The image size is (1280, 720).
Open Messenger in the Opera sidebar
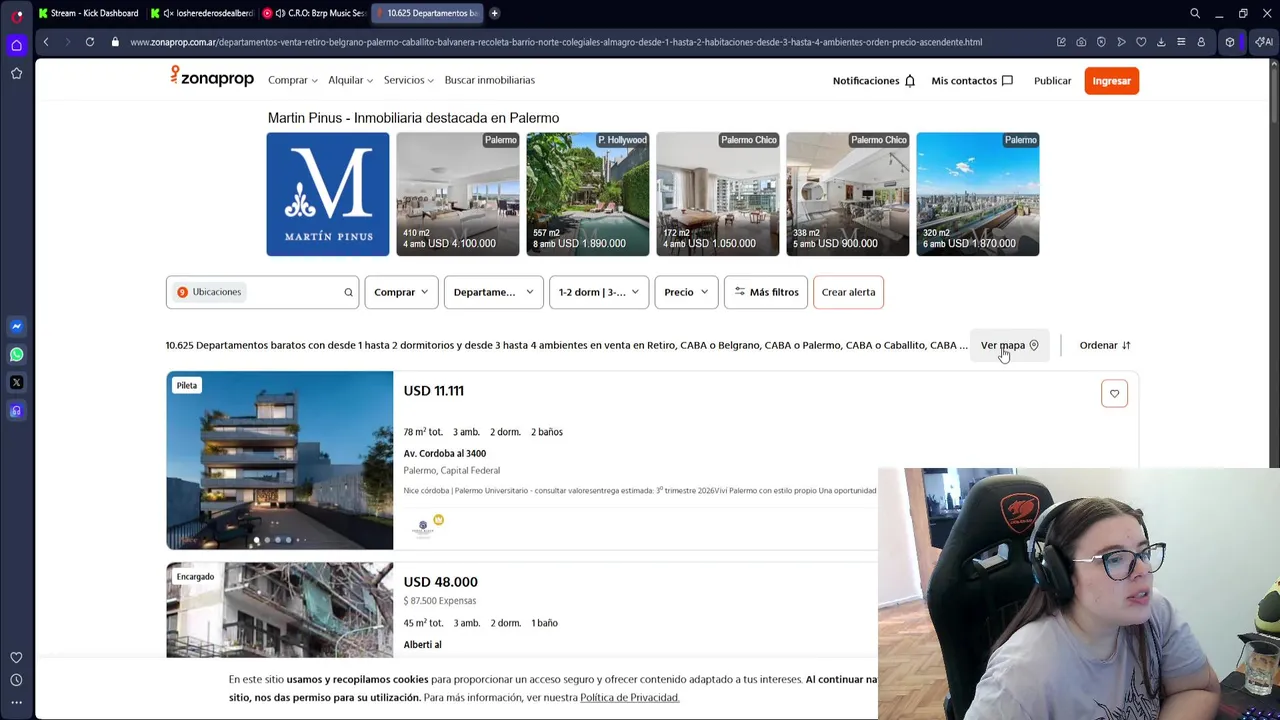click(16, 326)
